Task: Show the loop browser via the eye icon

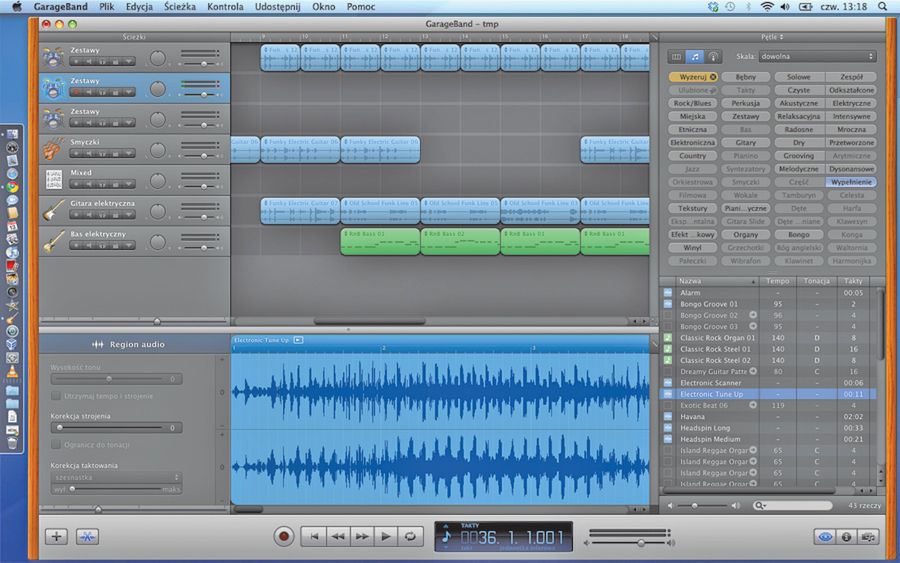Action: click(825, 536)
